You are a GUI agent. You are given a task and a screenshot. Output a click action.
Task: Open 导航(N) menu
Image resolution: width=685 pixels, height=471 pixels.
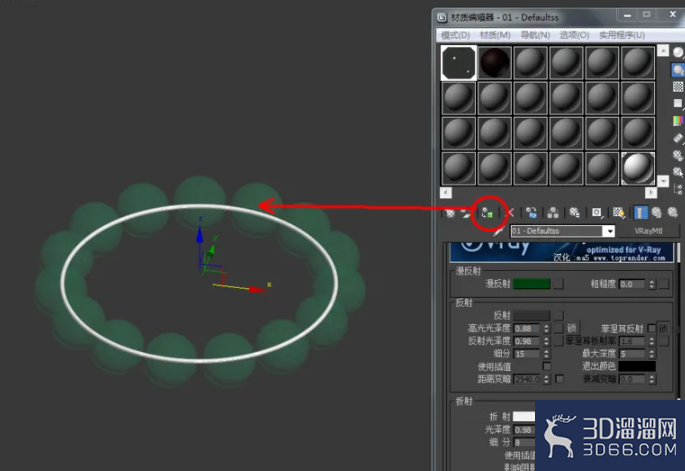(535, 35)
